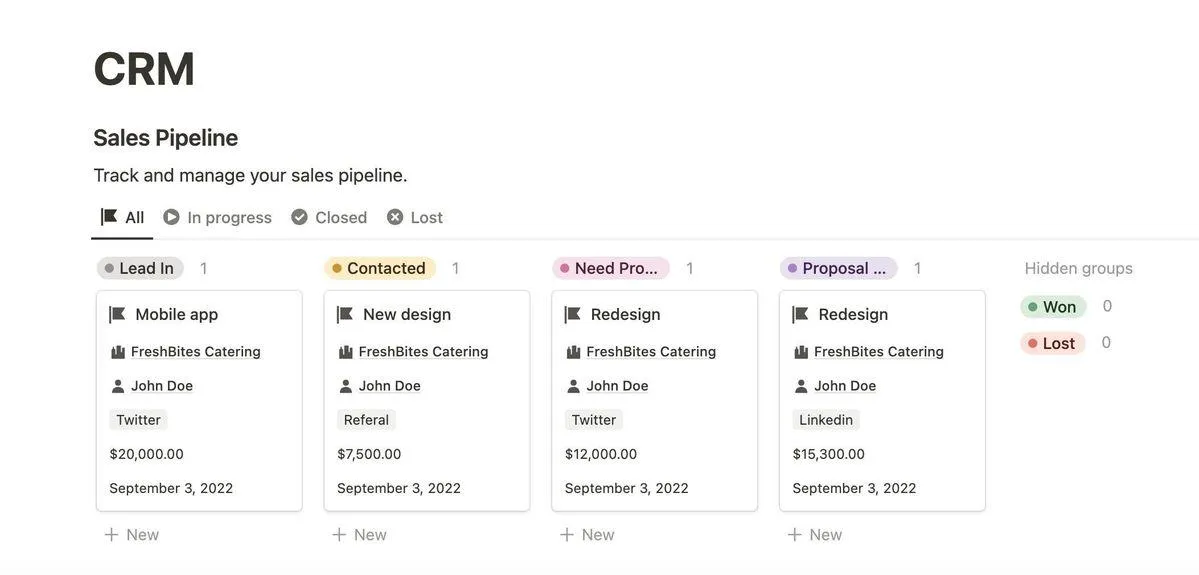
Task: Add a New card under Contacted column
Action: coord(359,534)
